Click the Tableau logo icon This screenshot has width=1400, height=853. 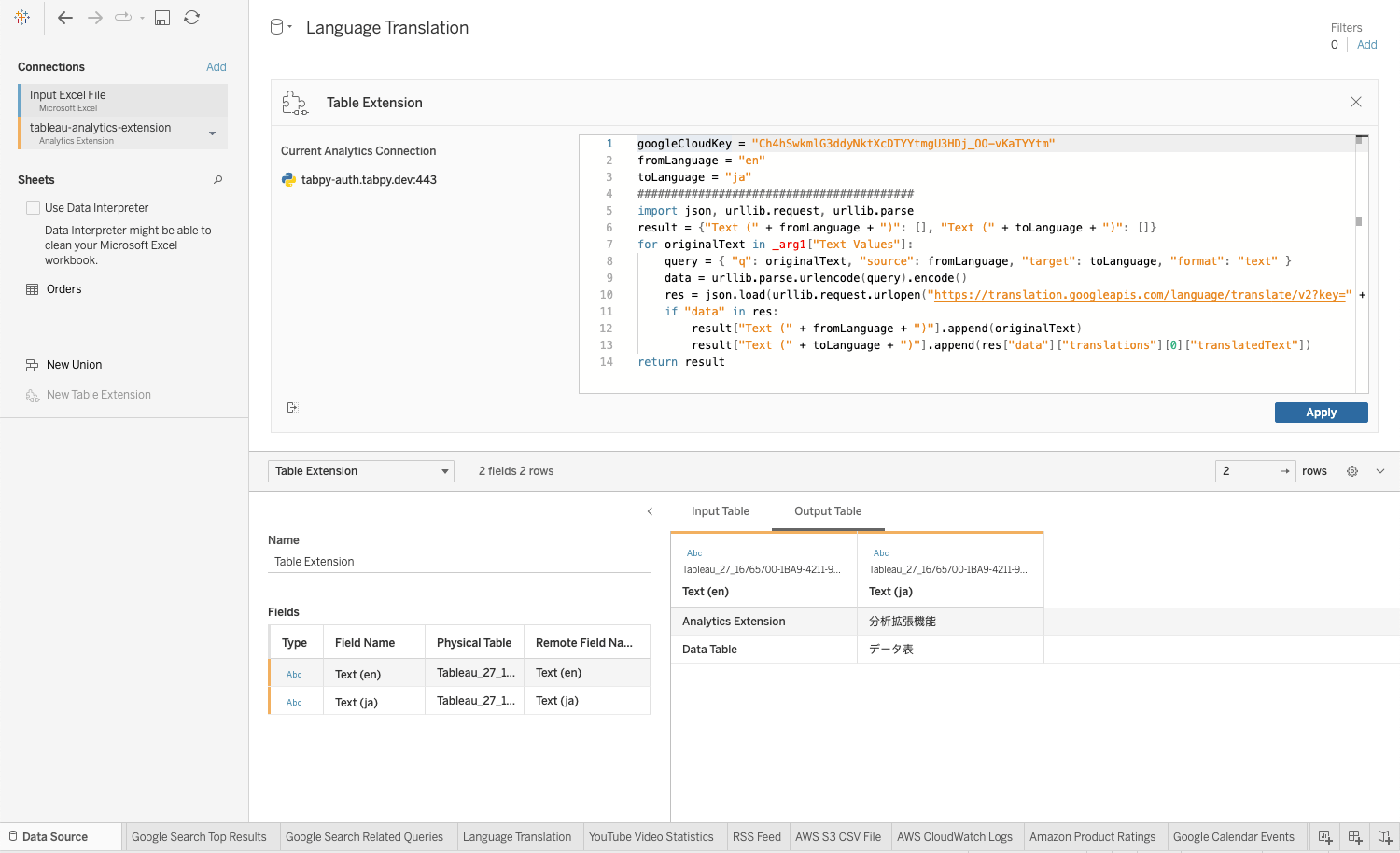point(22,18)
